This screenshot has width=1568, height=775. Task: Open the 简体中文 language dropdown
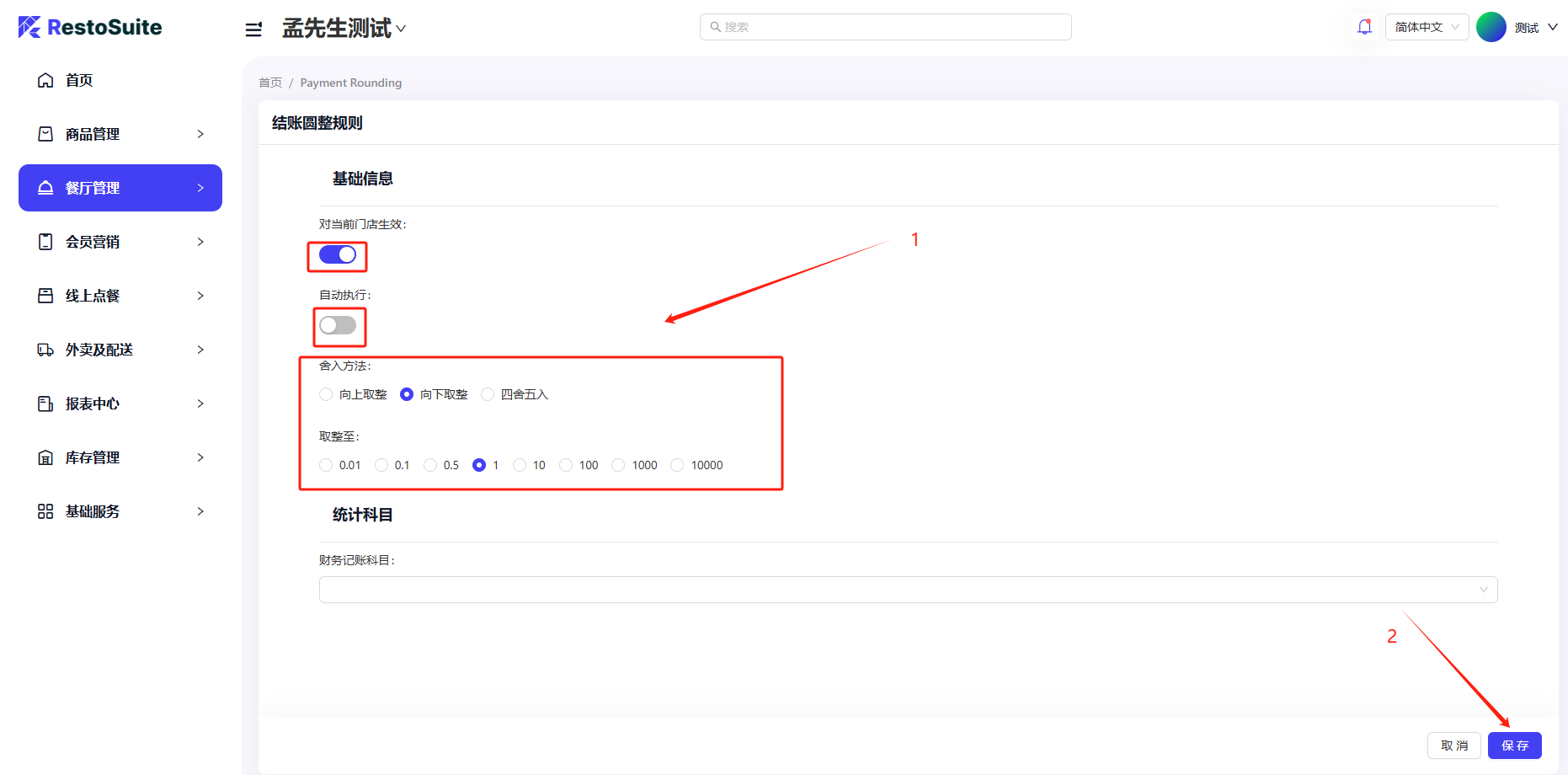[1427, 27]
